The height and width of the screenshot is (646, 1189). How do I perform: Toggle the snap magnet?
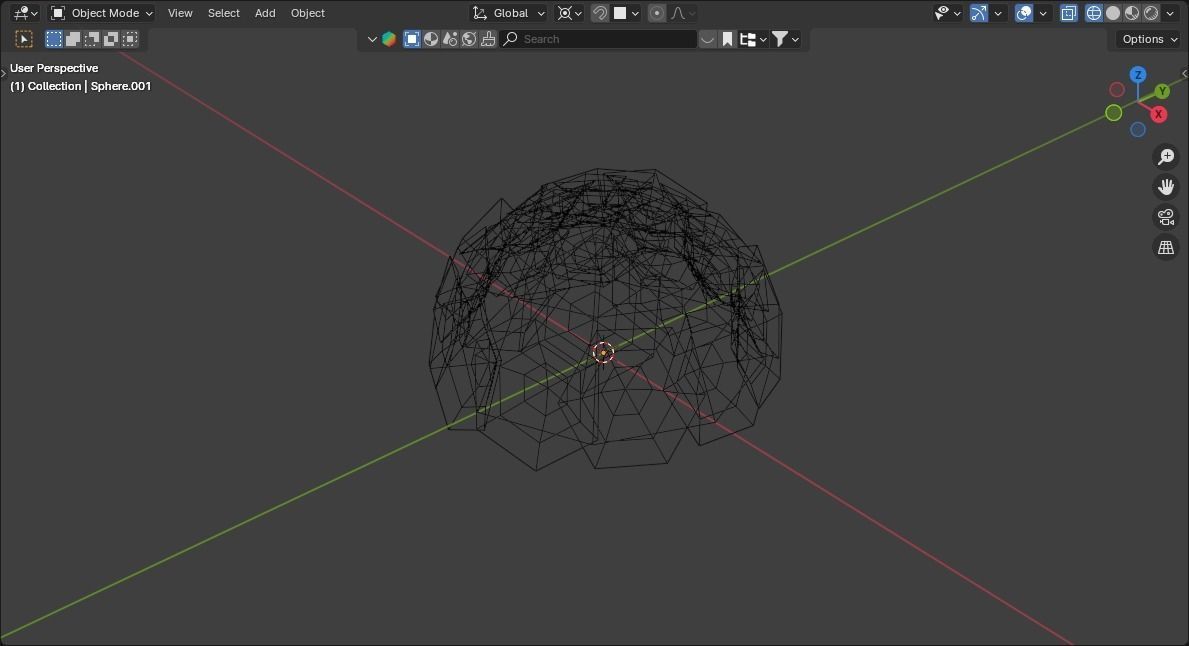(x=600, y=13)
